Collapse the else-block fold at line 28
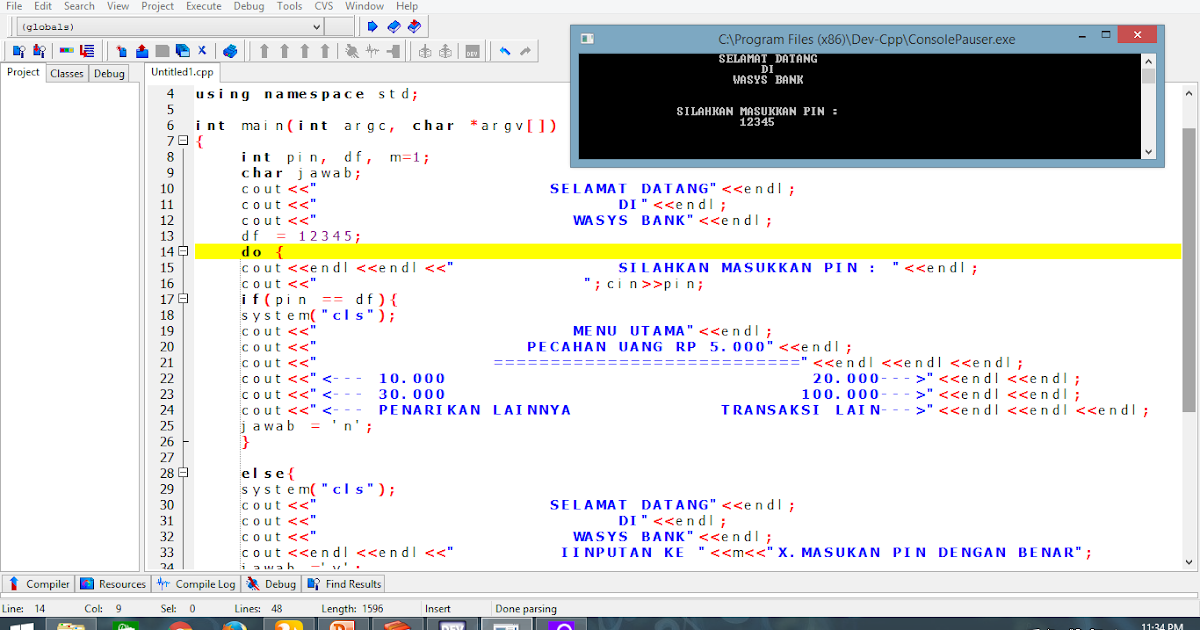 coord(182,473)
